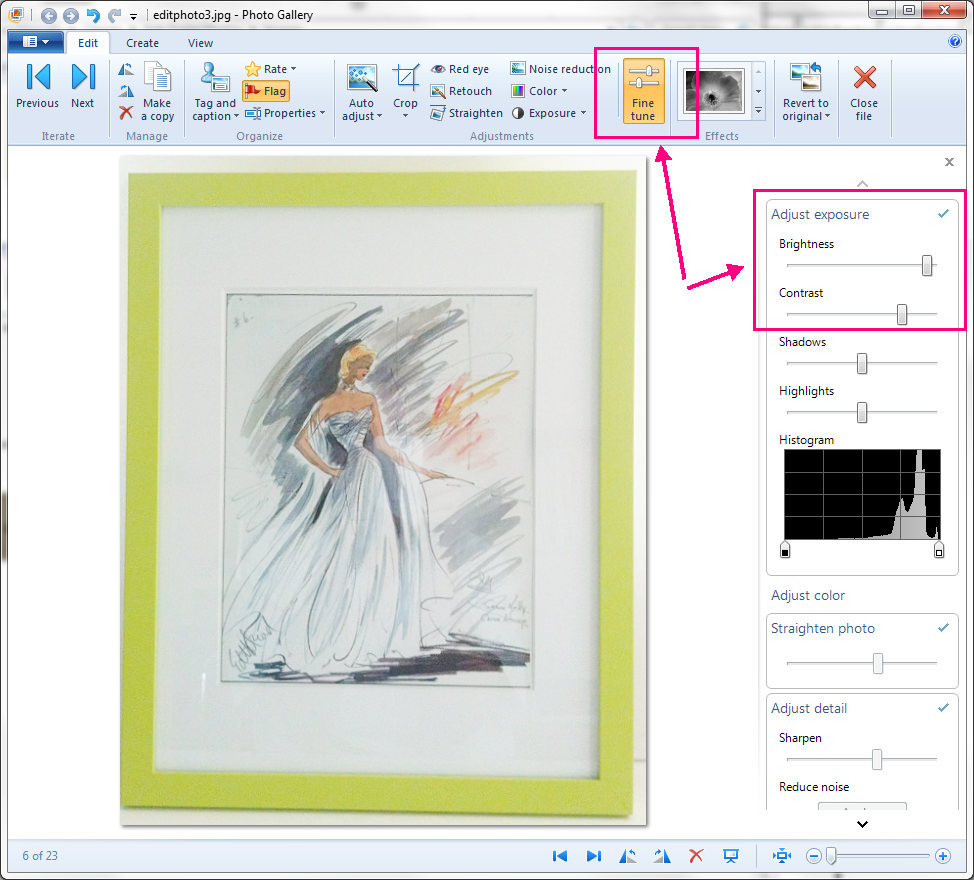Open the blue application menu button
Screen dimensions: 974x880
pos(35,42)
